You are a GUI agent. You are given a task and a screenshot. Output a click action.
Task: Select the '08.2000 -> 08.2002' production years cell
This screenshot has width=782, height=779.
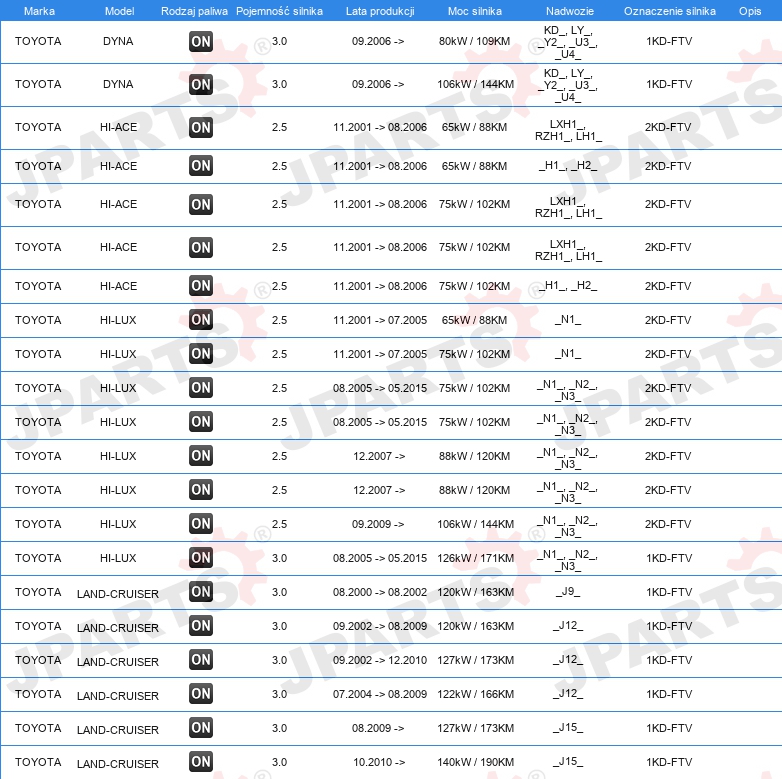click(x=380, y=592)
